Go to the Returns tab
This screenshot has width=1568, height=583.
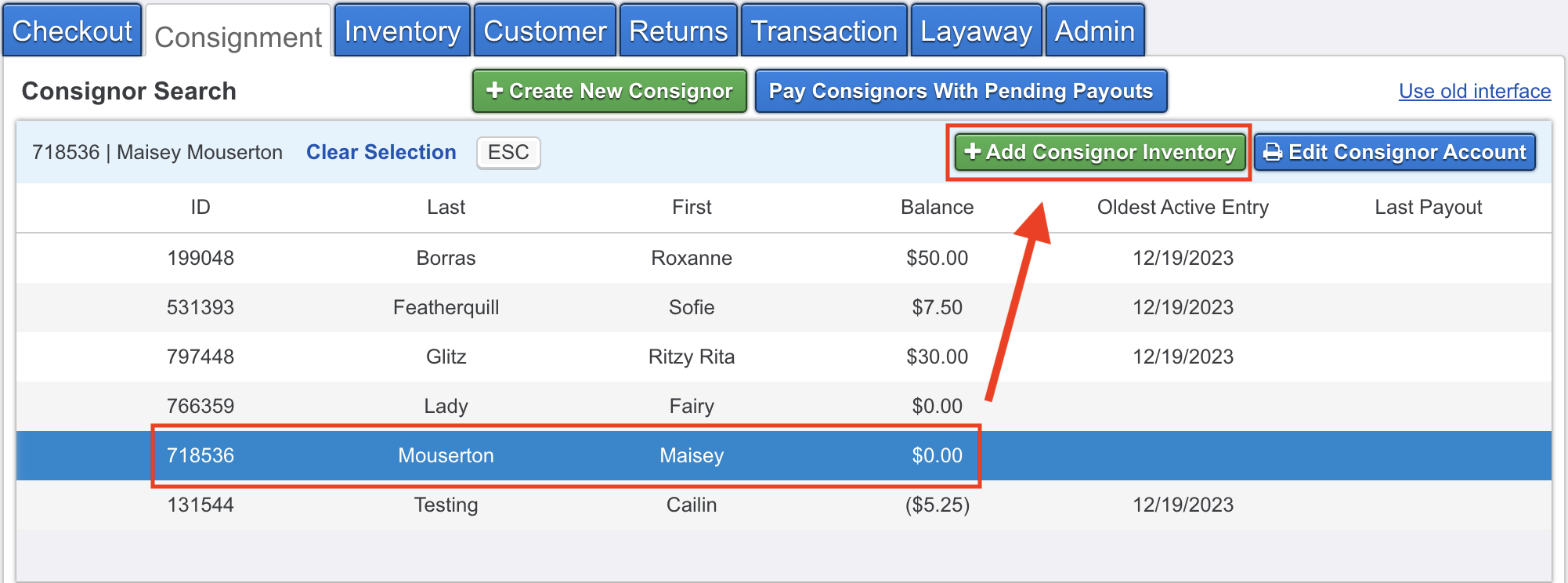click(678, 31)
